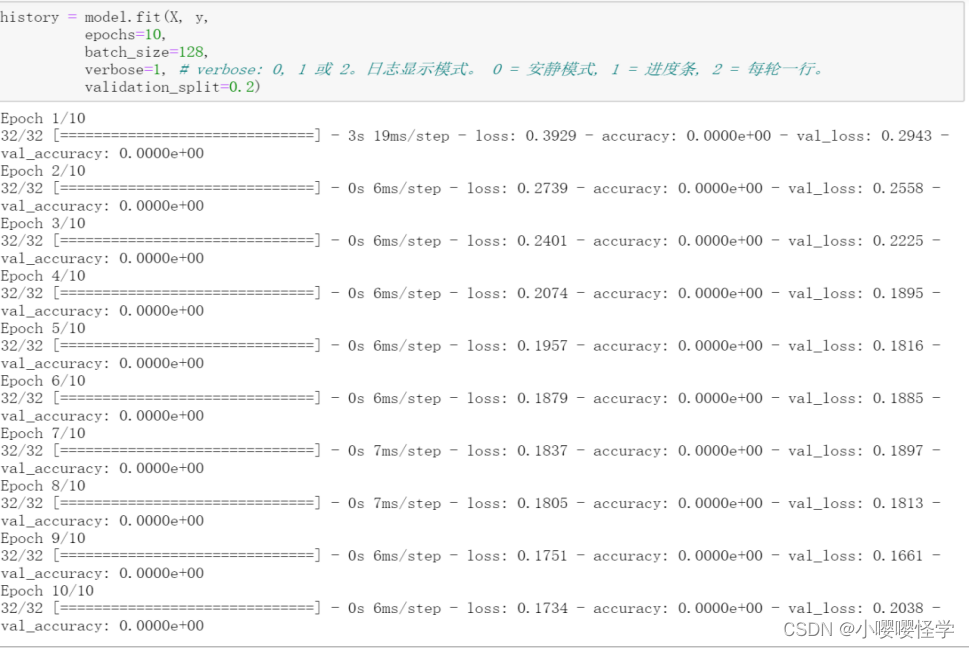Image resolution: width=969 pixels, height=648 pixels.
Task: Click the '3s 19ms/step' timing in epoch 1
Action: (399, 136)
